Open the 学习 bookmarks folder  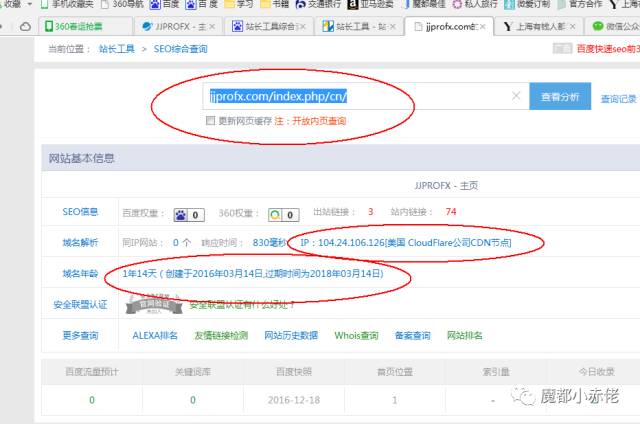pyautogui.click(x=239, y=4)
